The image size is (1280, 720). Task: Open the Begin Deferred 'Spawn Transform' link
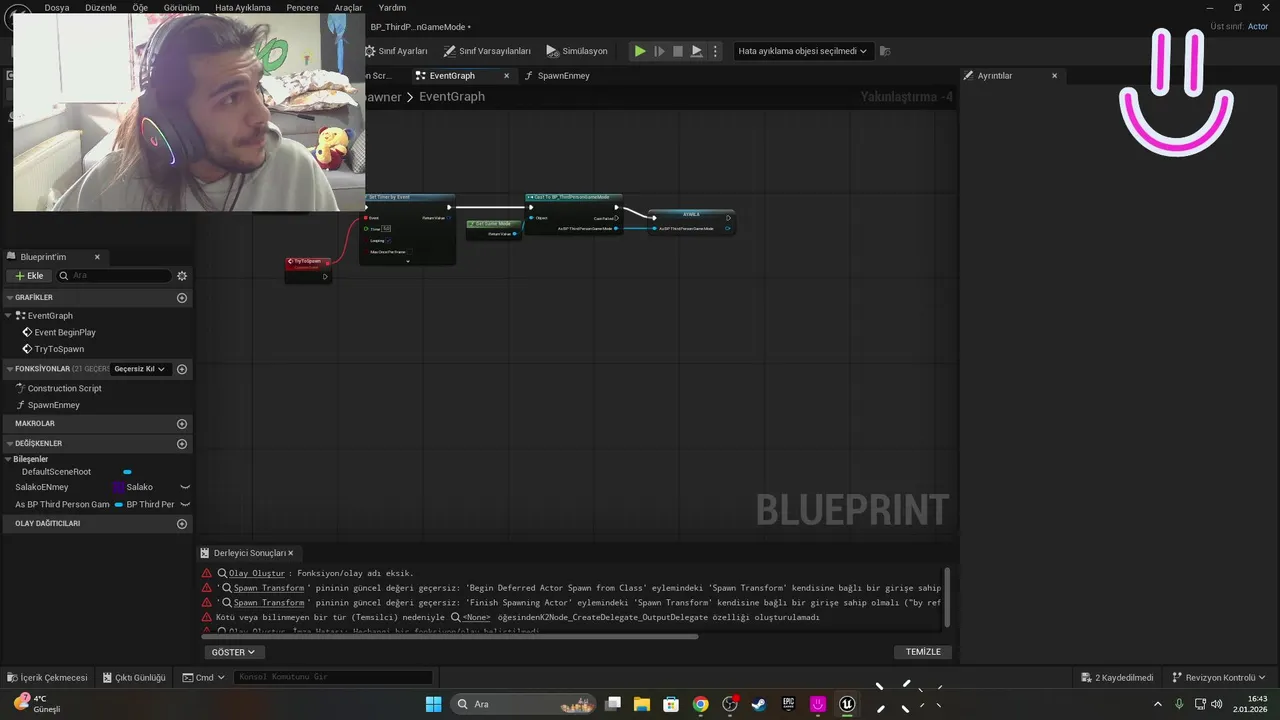click(x=269, y=588)
